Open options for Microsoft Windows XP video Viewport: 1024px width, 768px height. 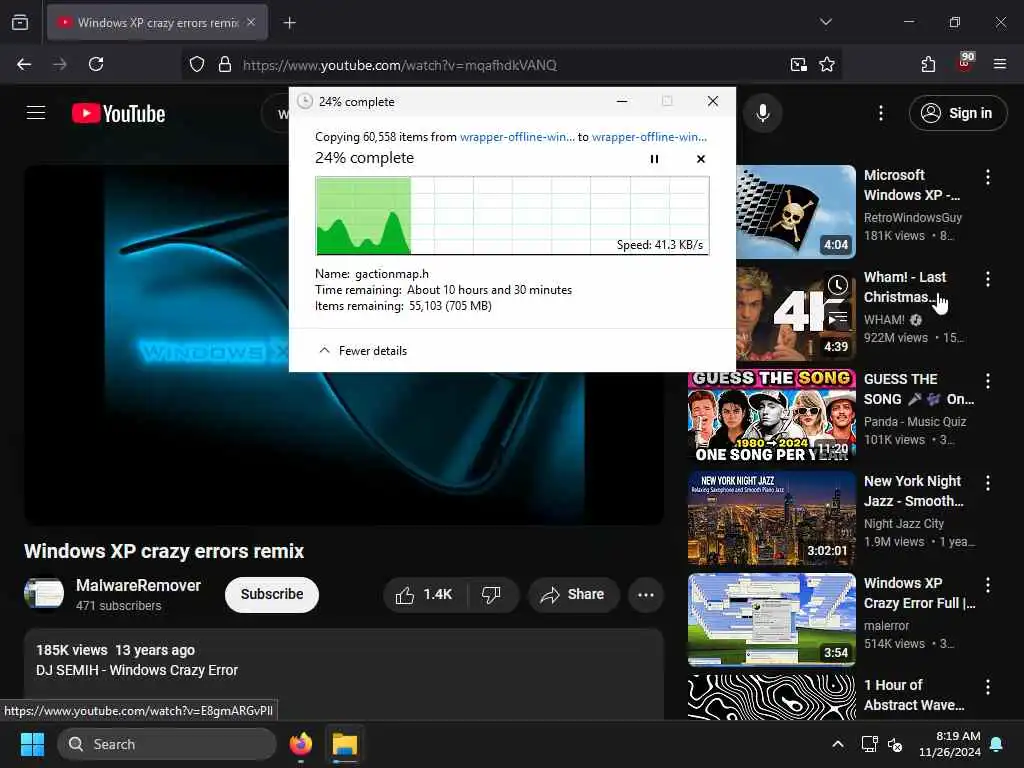(x=987, y=177)
